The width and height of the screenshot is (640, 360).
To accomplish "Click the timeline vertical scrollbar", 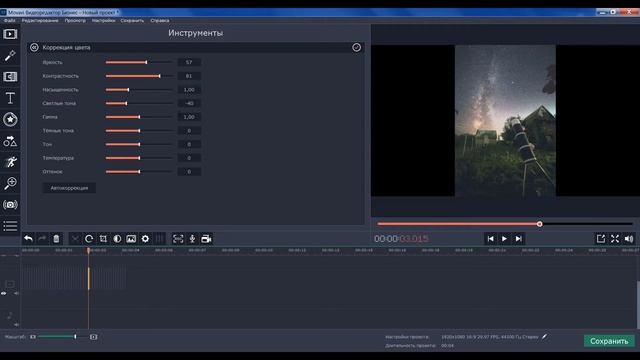I will (638, 304).
